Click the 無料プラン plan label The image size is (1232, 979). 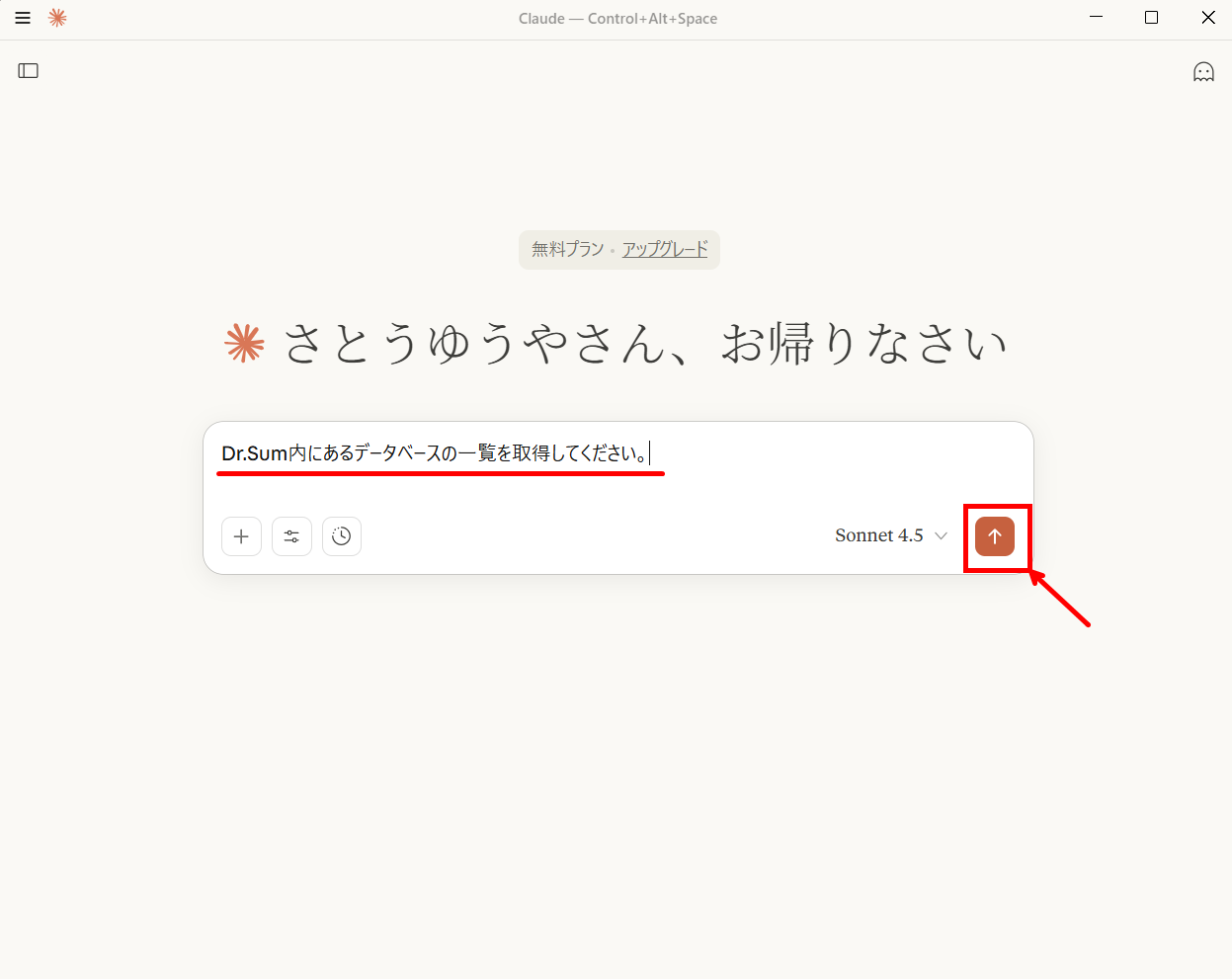pos(567,249)
